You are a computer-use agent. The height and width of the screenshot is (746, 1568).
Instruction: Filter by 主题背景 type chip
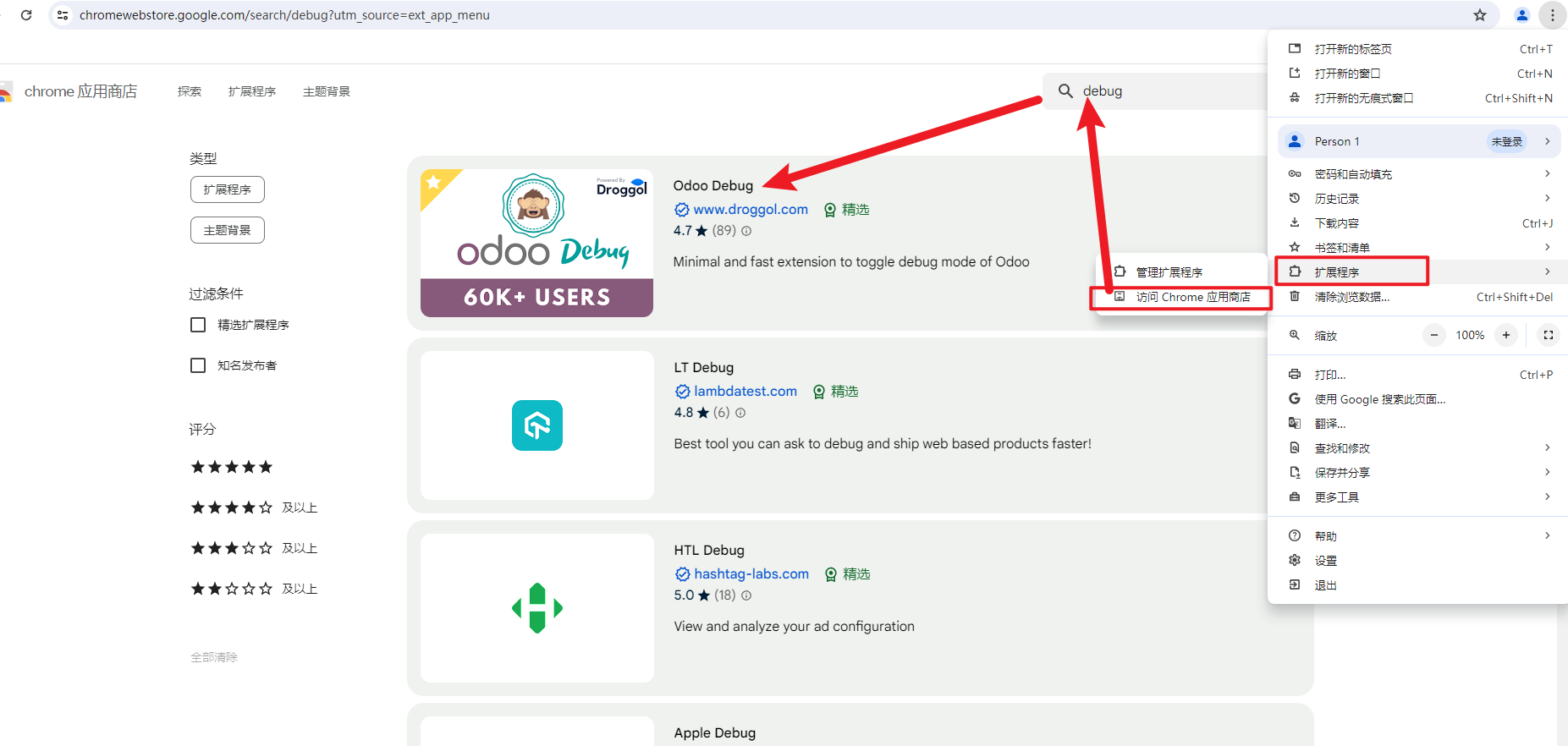pyautogui.click(x=228, y=230)
